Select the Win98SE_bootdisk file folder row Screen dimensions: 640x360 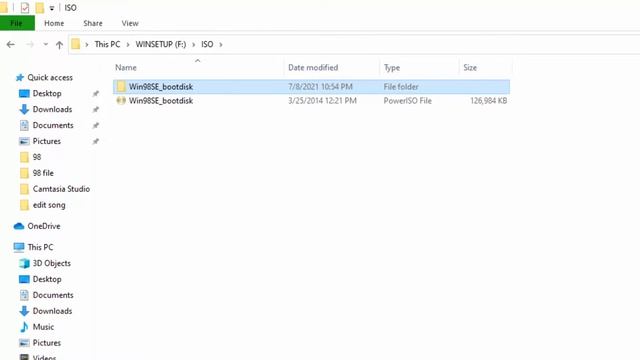[311, 87]
